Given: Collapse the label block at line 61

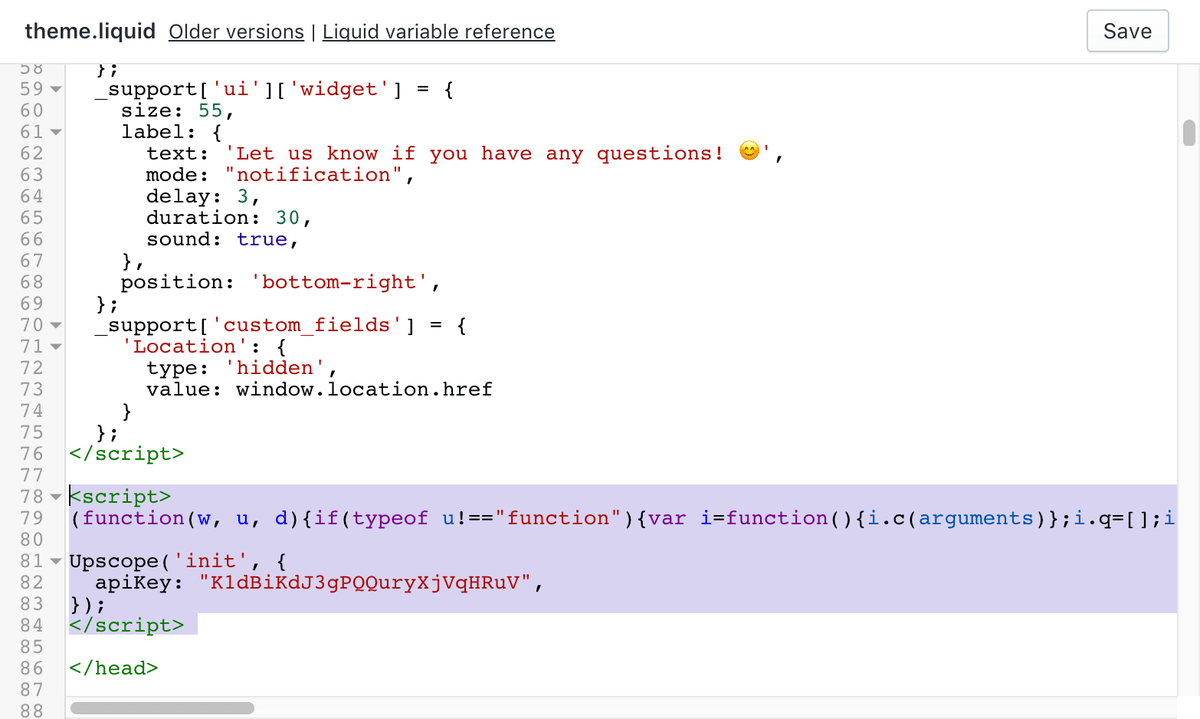Looking at the screenshot, I should [55, 132].
